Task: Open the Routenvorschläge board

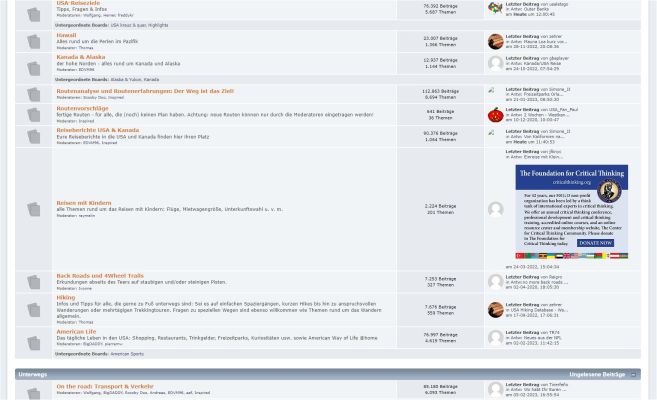Action: (82, 108)
